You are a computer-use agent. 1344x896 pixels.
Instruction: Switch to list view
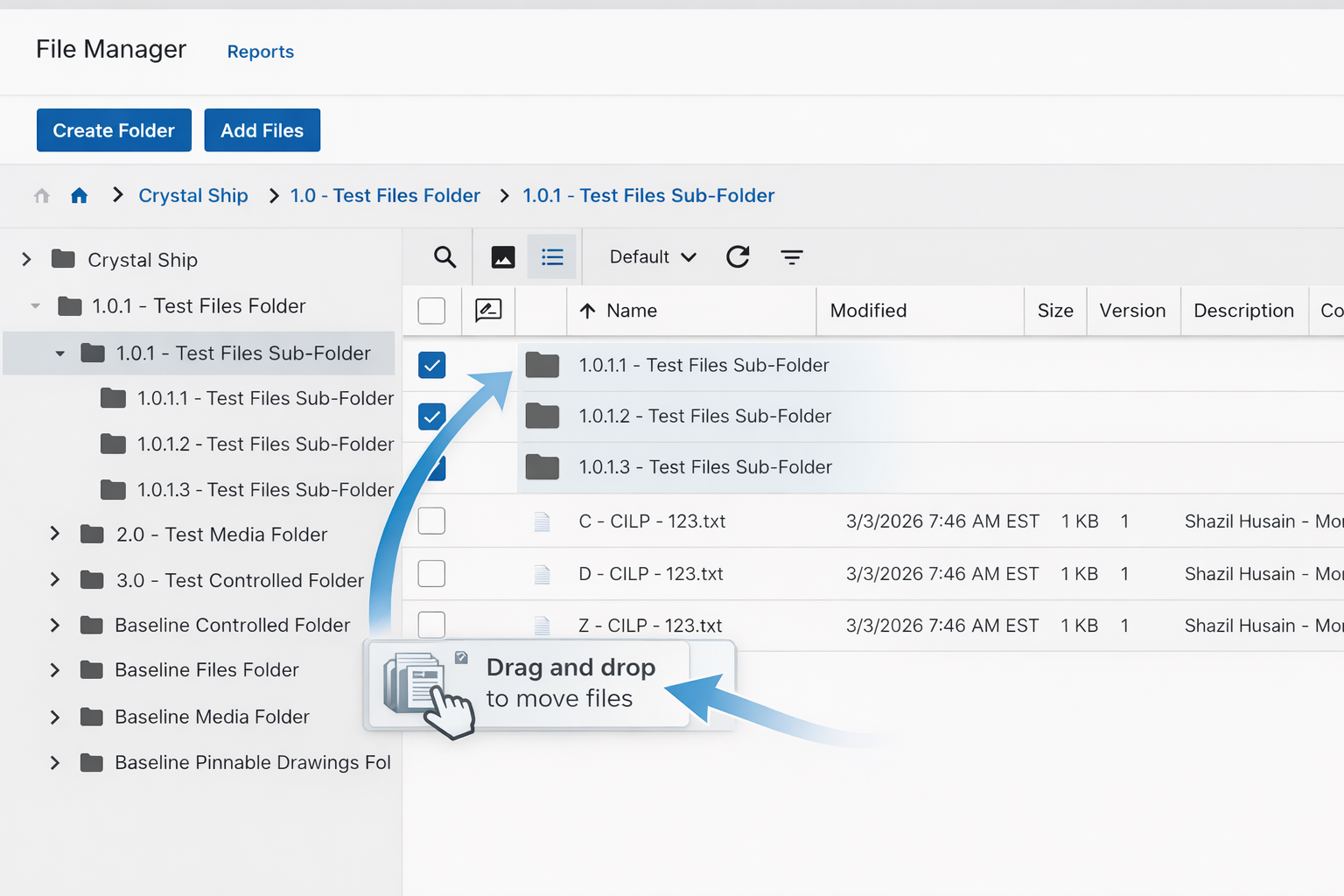(552, 257)
